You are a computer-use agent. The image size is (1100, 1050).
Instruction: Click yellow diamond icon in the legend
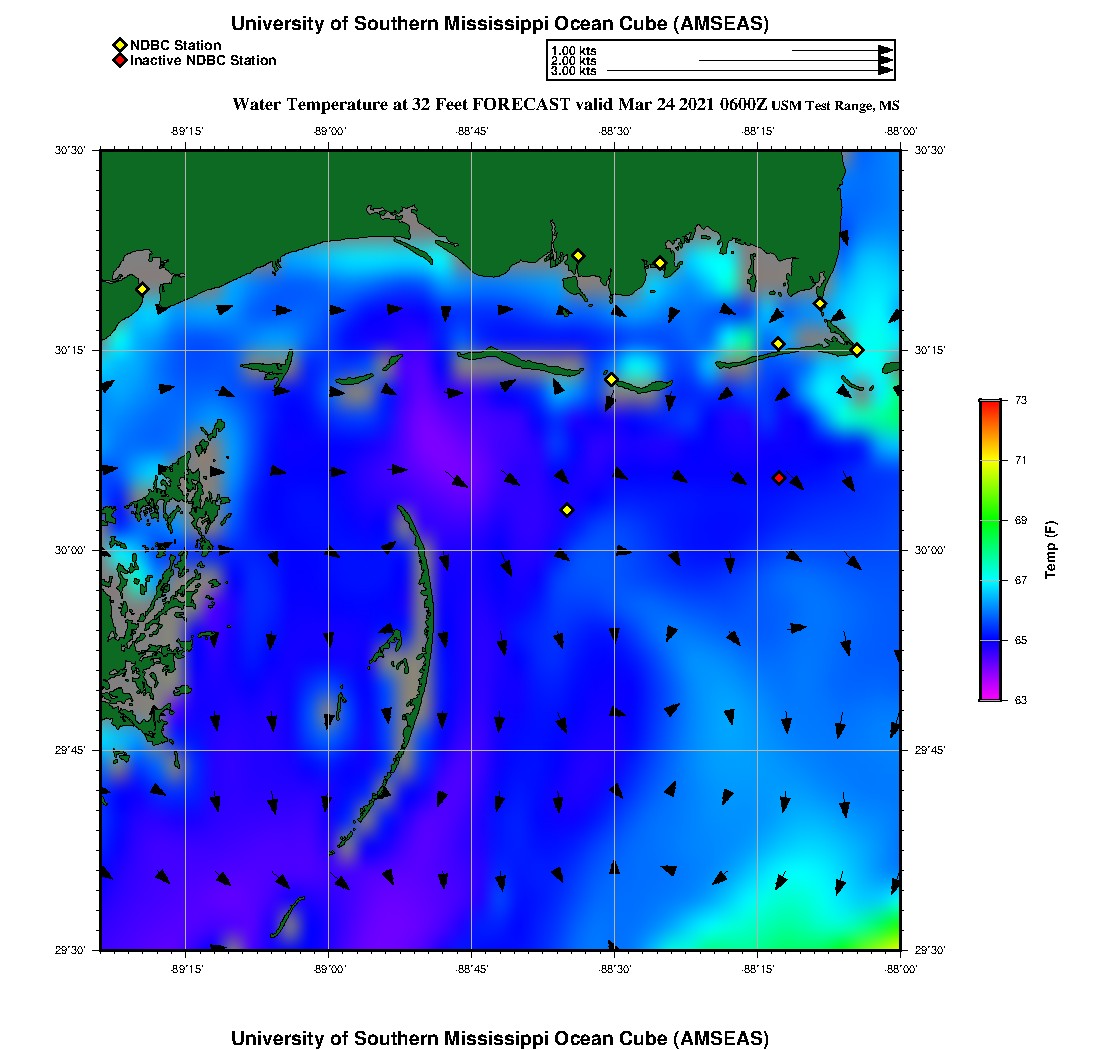pyautogui.click(x=119, y=45)
